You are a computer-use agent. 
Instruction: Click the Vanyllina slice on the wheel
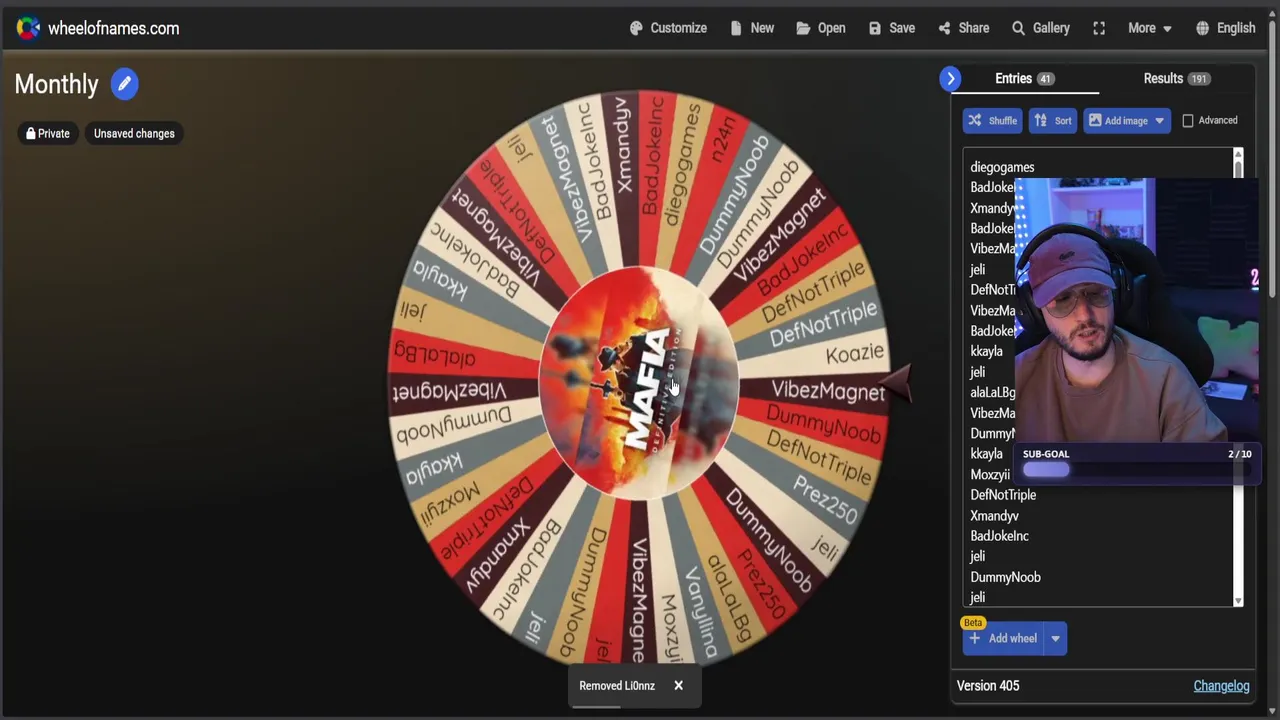(x=701, y=612)
